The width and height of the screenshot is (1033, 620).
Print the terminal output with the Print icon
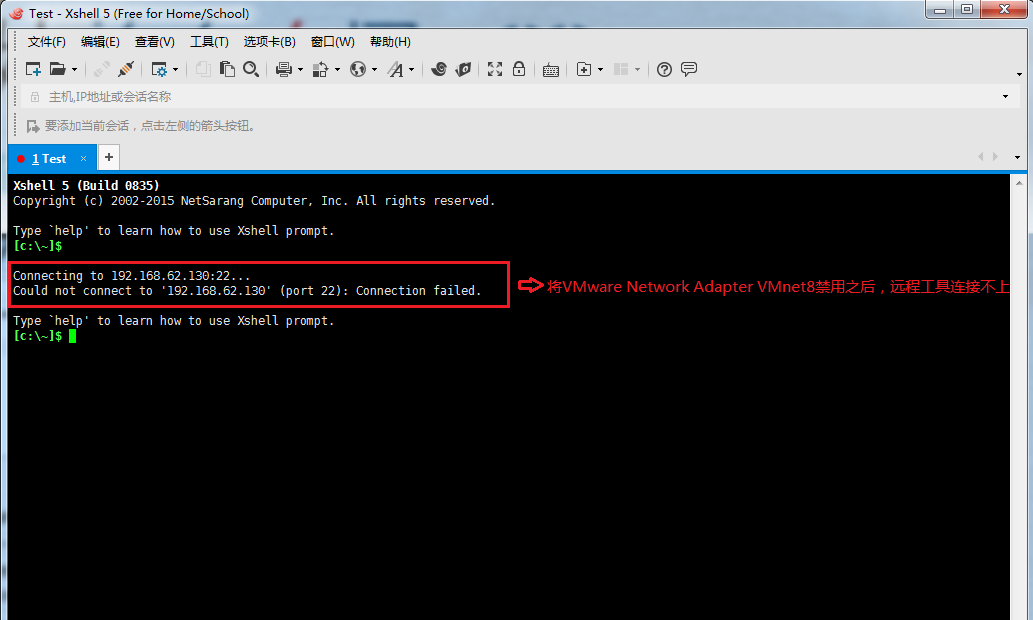[x=281, y=69]
